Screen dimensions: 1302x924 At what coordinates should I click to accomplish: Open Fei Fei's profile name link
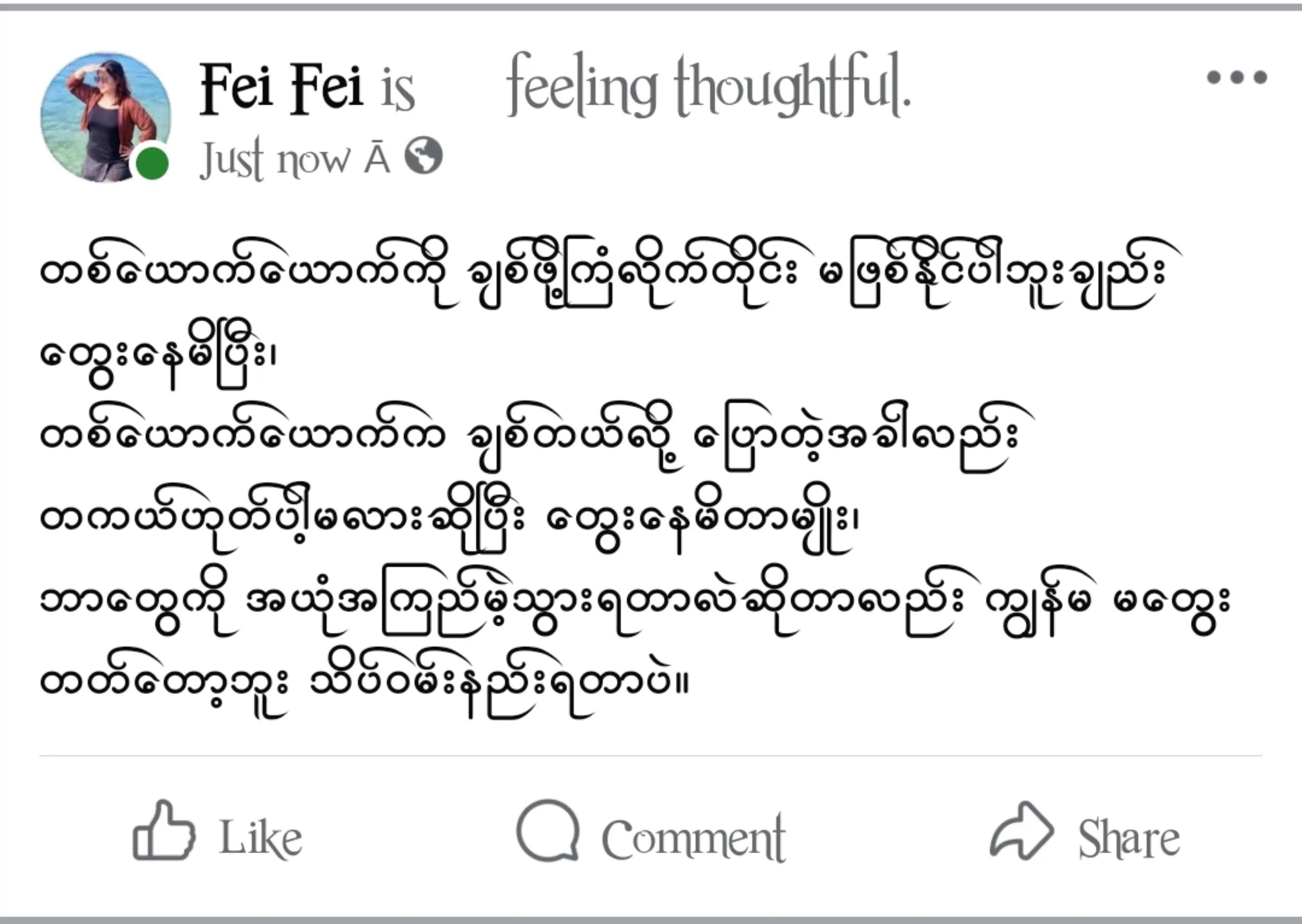(281, 88)
